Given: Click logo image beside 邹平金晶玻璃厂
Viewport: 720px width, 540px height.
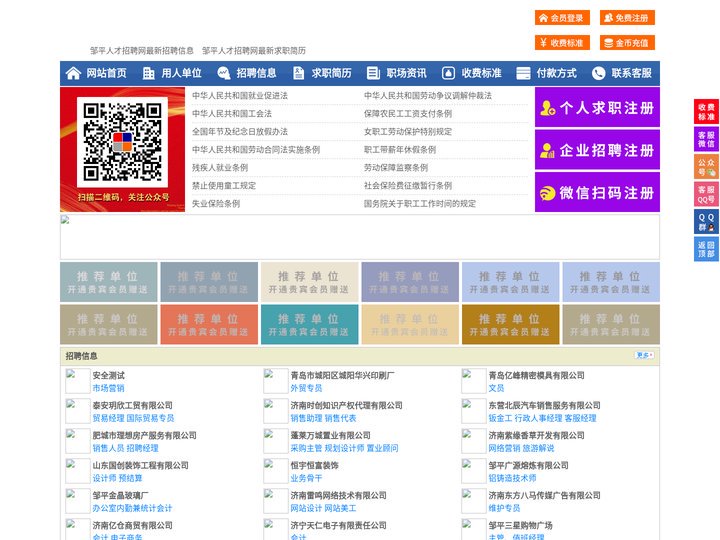Looking at the screenshot, I should click(x=77, y=501).
